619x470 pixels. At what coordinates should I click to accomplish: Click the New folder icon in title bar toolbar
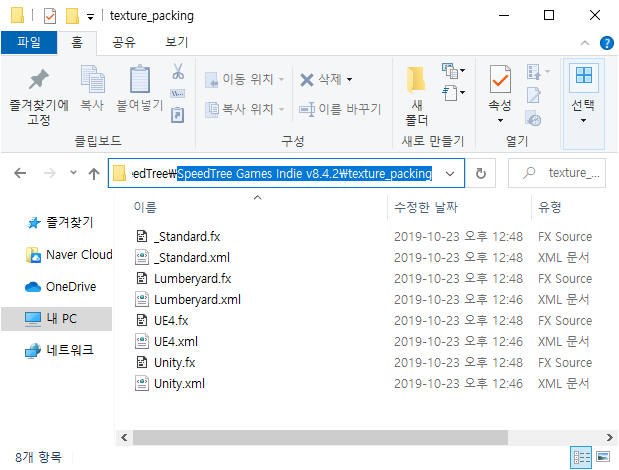(72, 16)
